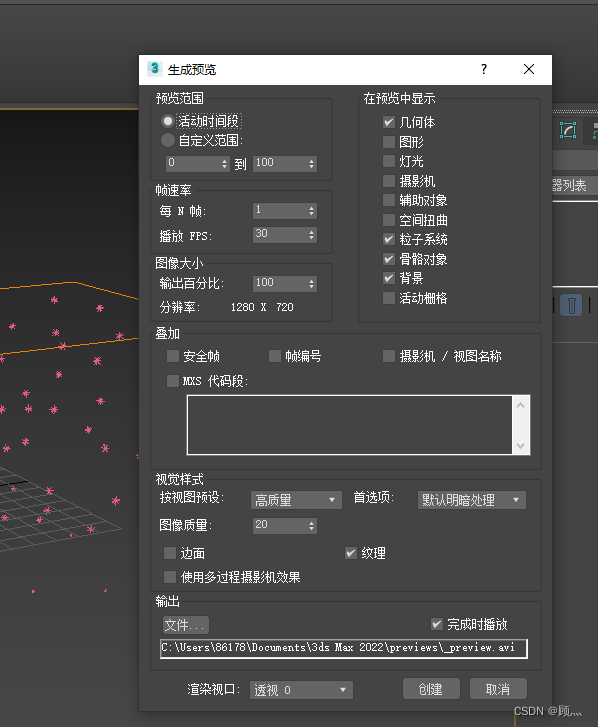This screenshot has width=598, height=727.
Task: Click inside the MXS code text area
Action: [350, 425]
